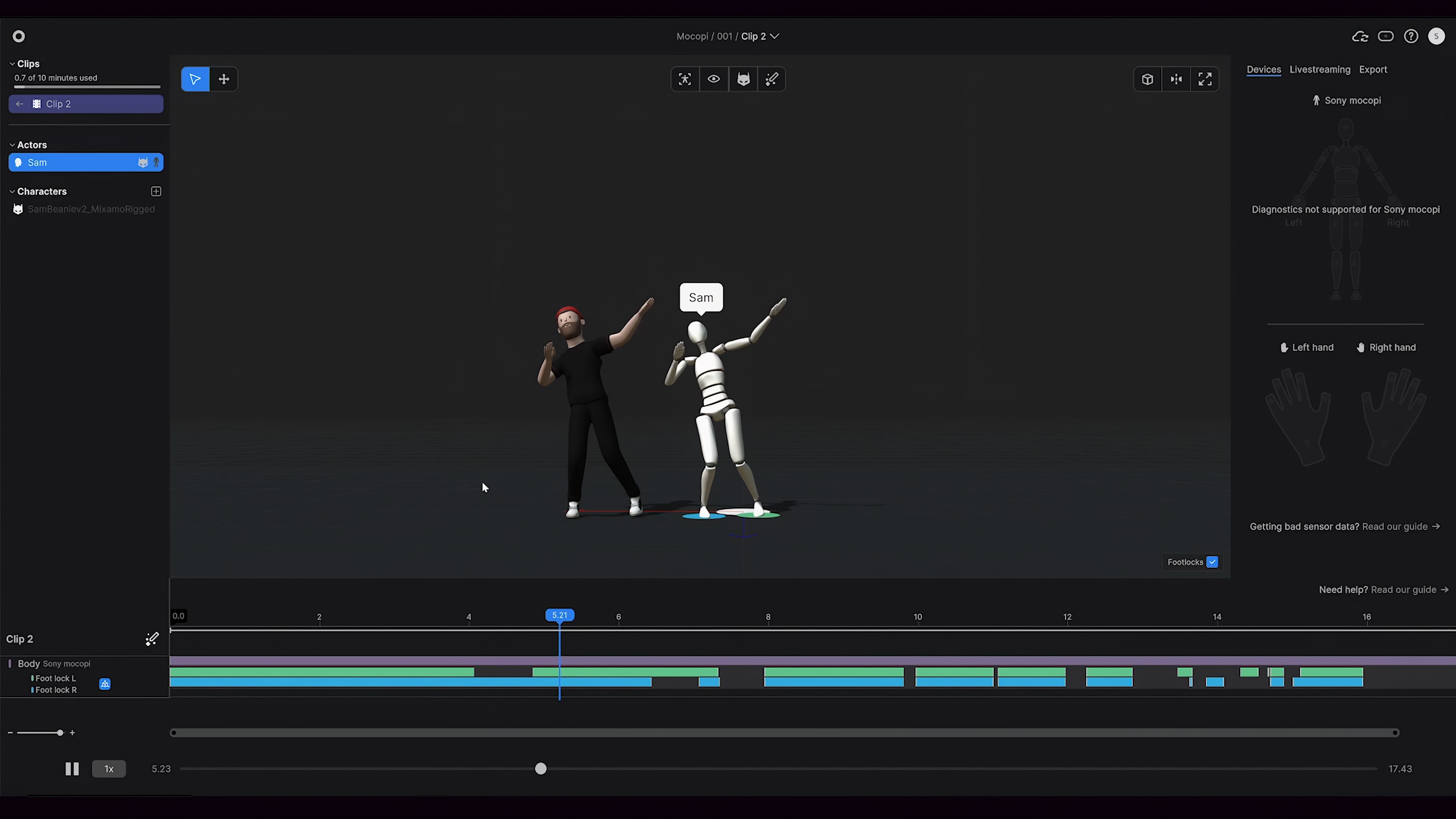Screen dimensions: 1456x819
Task: Open the timeline magic wand filter icon
Action: tap(152, 639)
